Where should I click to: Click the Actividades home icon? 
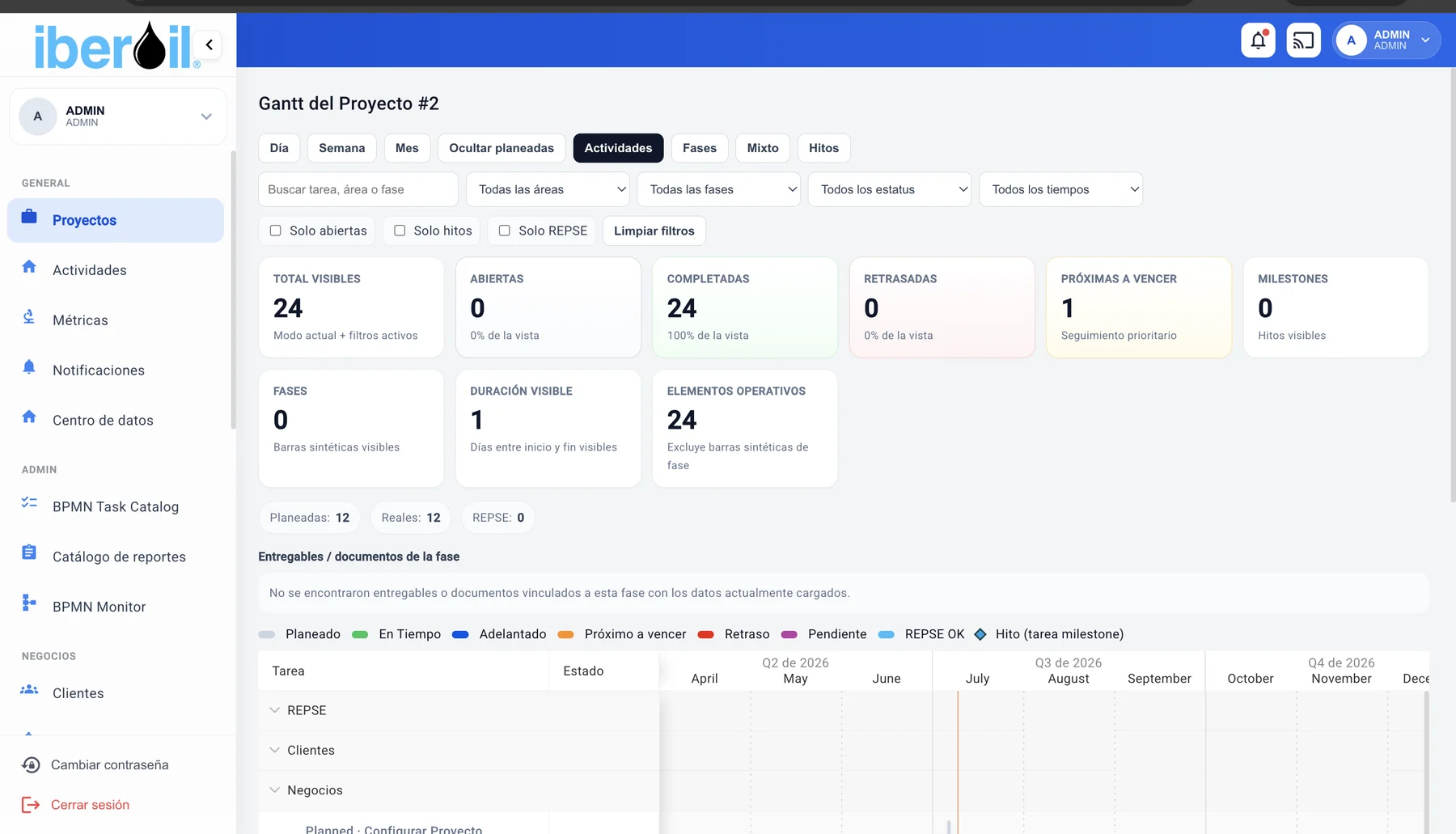click(29, 267)
